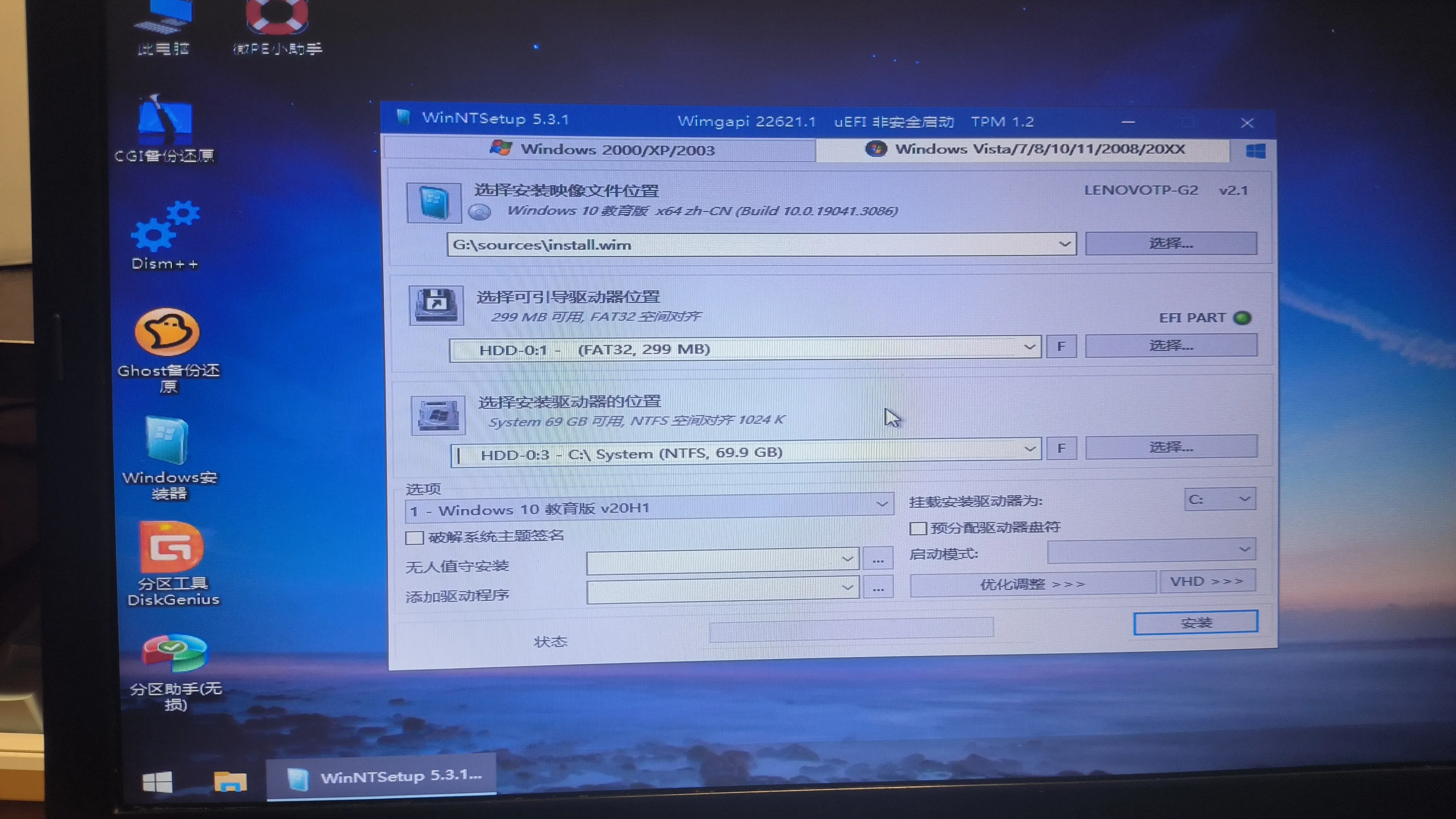The height and width of the screenshot is (819, 1456).
Task: Click WinNTSetup title bar app icon
Action: (403, 117)
